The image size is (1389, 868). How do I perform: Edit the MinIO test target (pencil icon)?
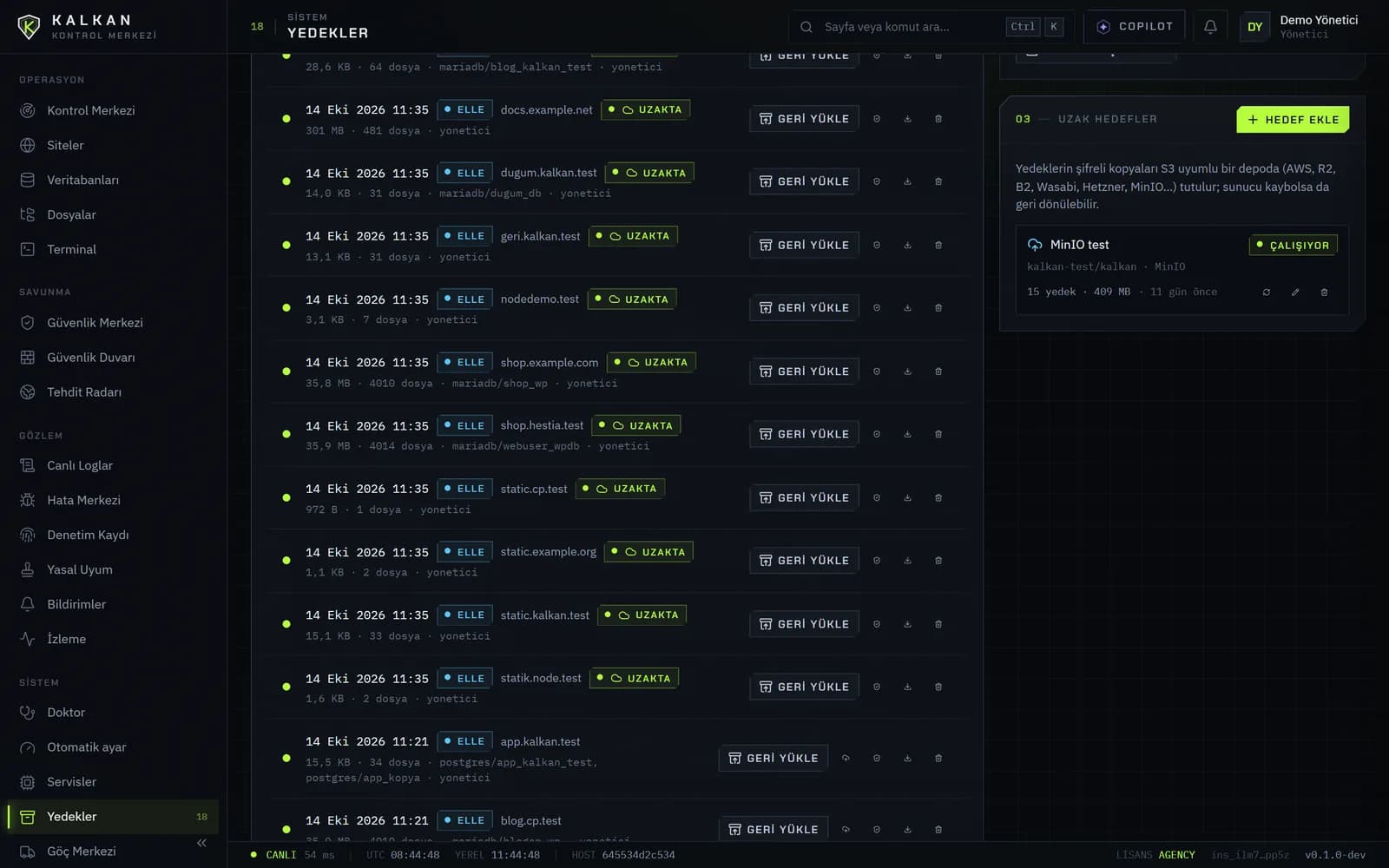click(1295, 293)
